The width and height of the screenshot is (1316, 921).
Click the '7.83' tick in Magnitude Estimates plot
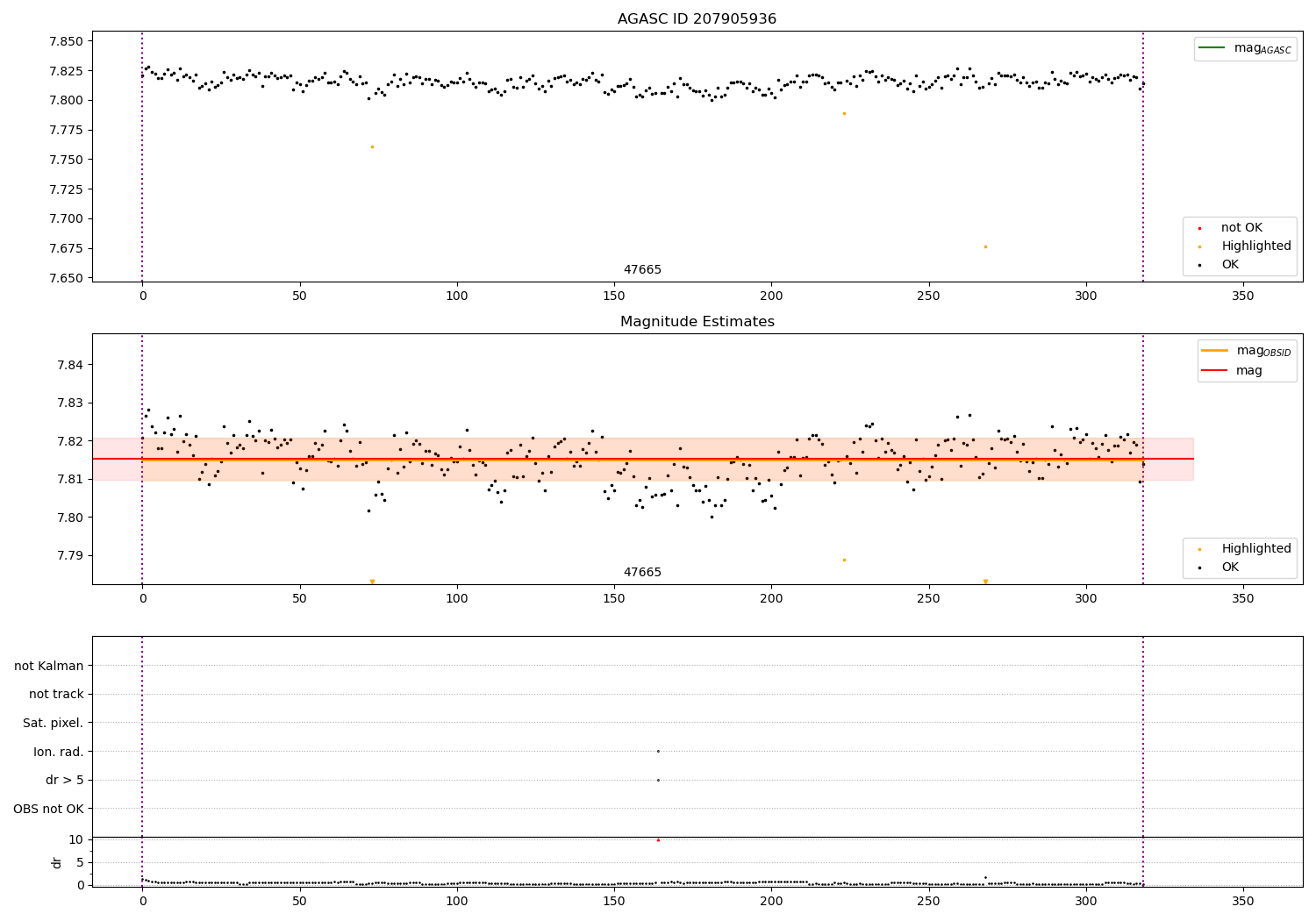pos(69,403)
